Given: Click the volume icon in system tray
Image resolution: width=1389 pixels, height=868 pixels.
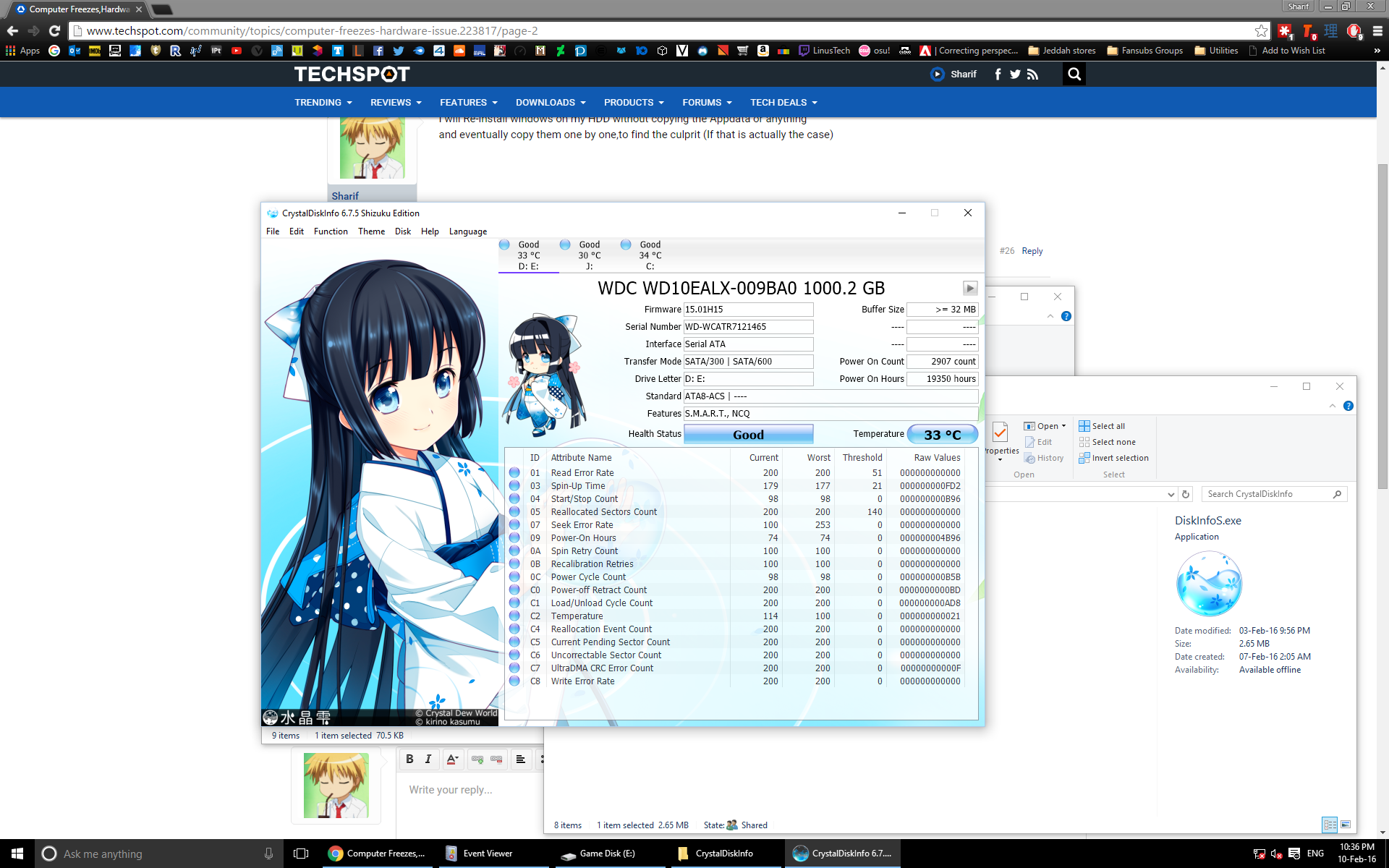Looking at the screenshot, I should [1277, 854].
